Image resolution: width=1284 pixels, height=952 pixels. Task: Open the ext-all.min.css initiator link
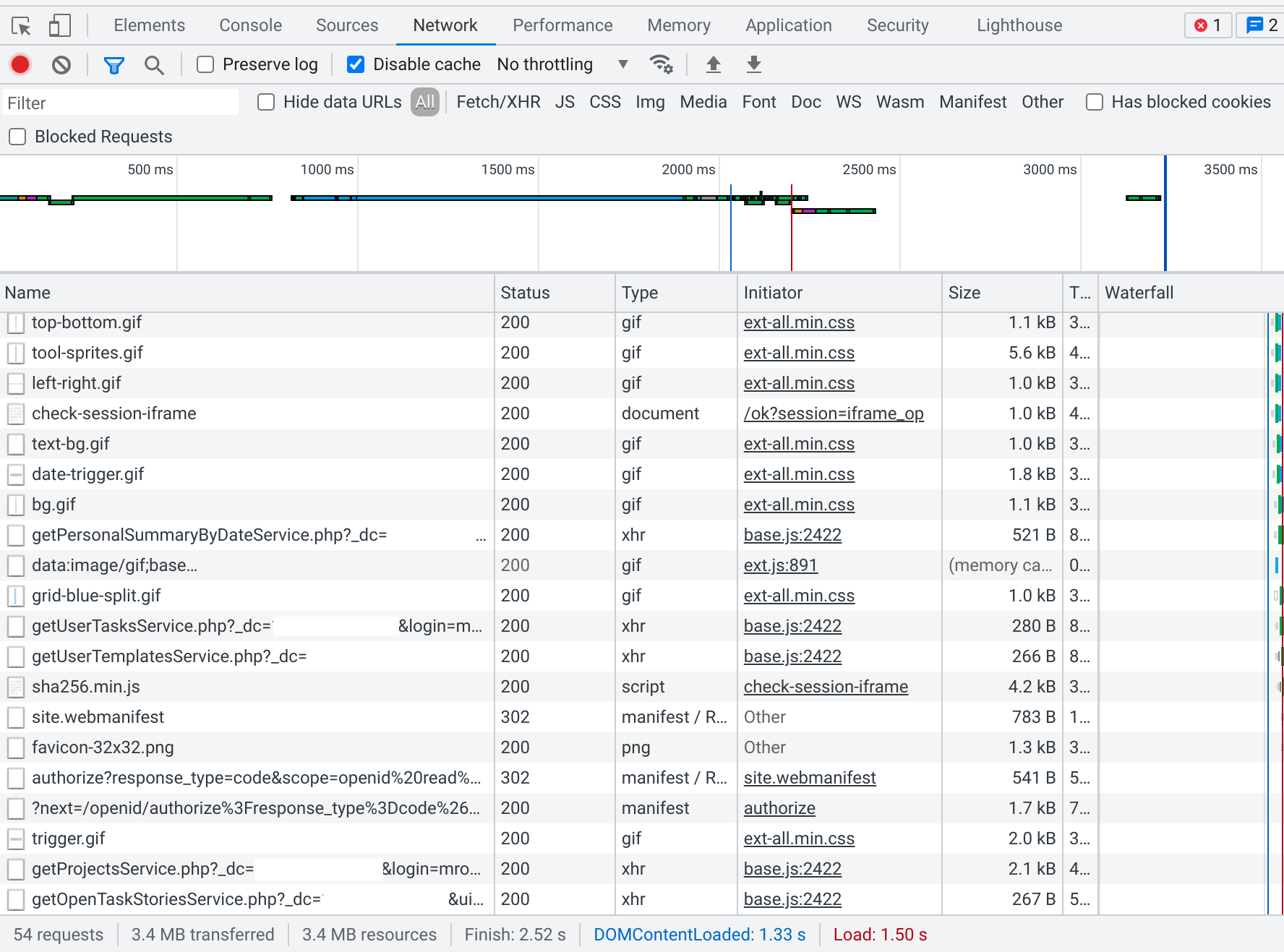[x=798, y=322]
